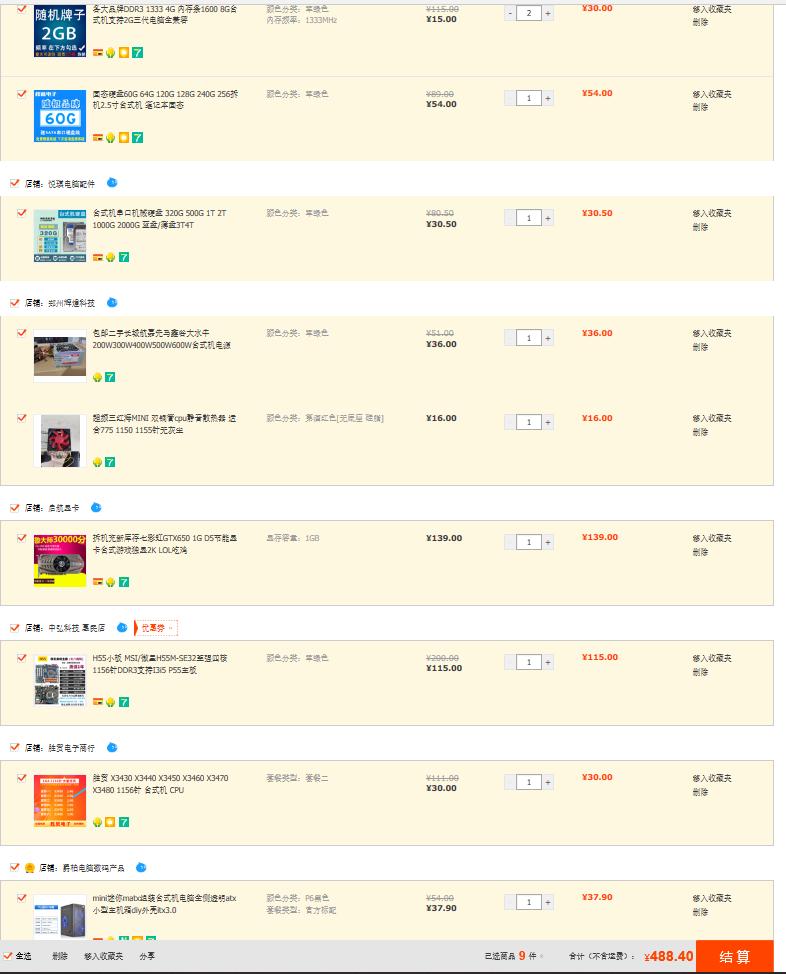
Task: Toggle the 全选 select-all checkbox at bottom
Action: (x=8, y=957)
